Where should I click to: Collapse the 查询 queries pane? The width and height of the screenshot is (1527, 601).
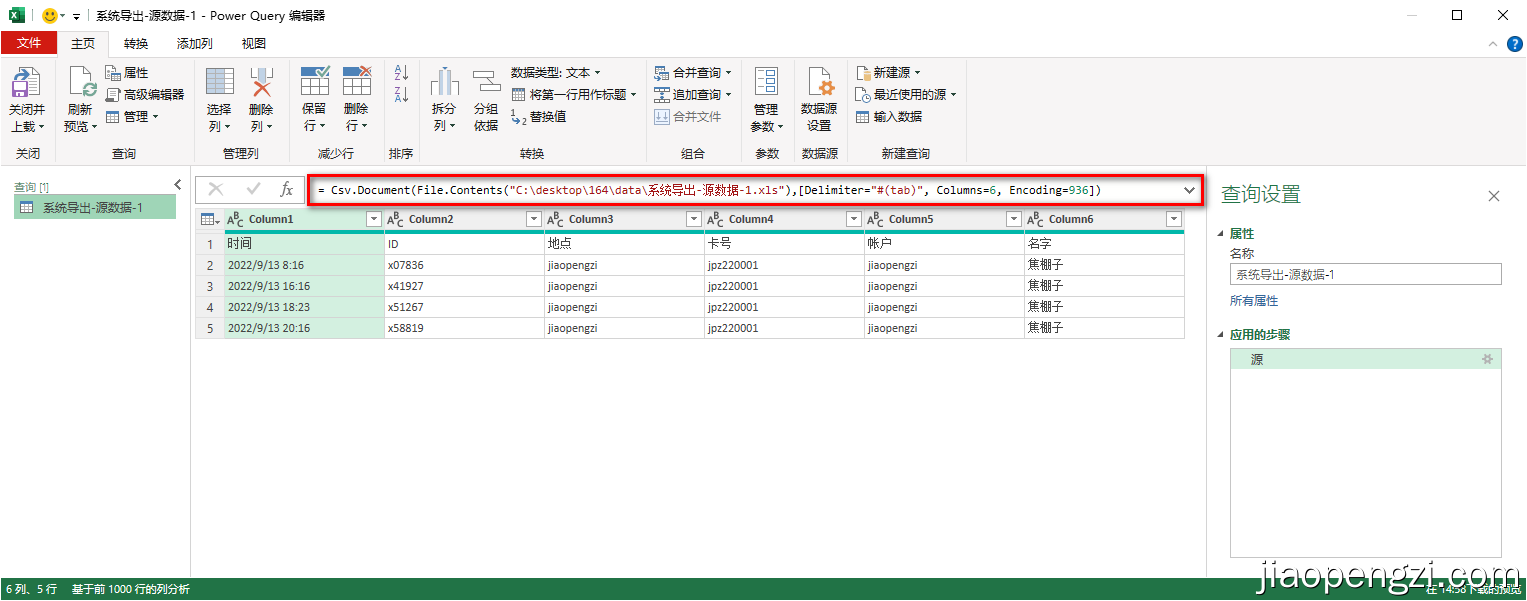tap(178, 183)
